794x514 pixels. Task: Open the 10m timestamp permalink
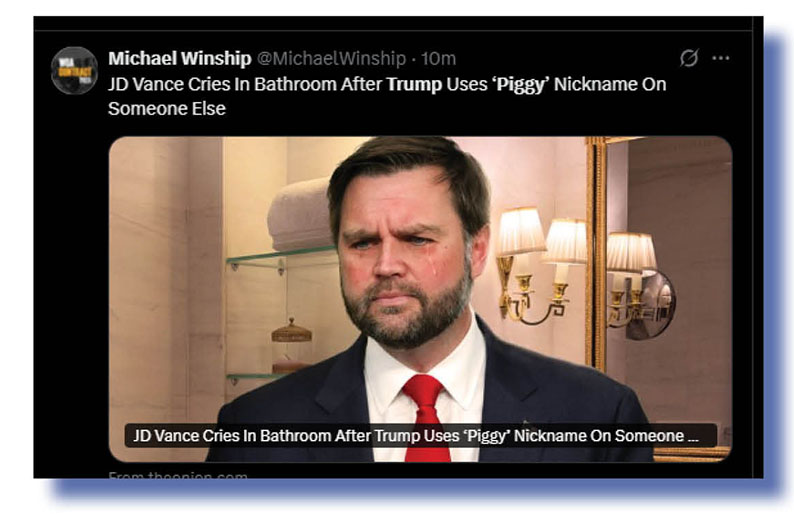point(439,58)
